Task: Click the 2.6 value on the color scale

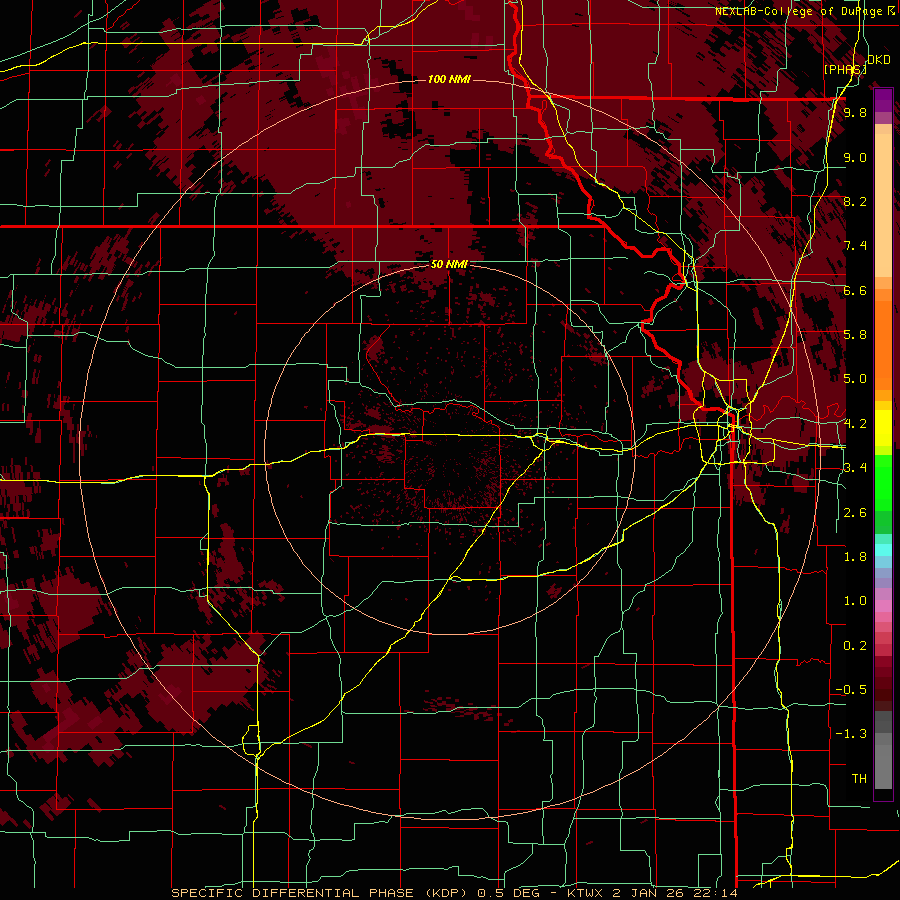Action: pyautogui.click(x=855, y=513)
